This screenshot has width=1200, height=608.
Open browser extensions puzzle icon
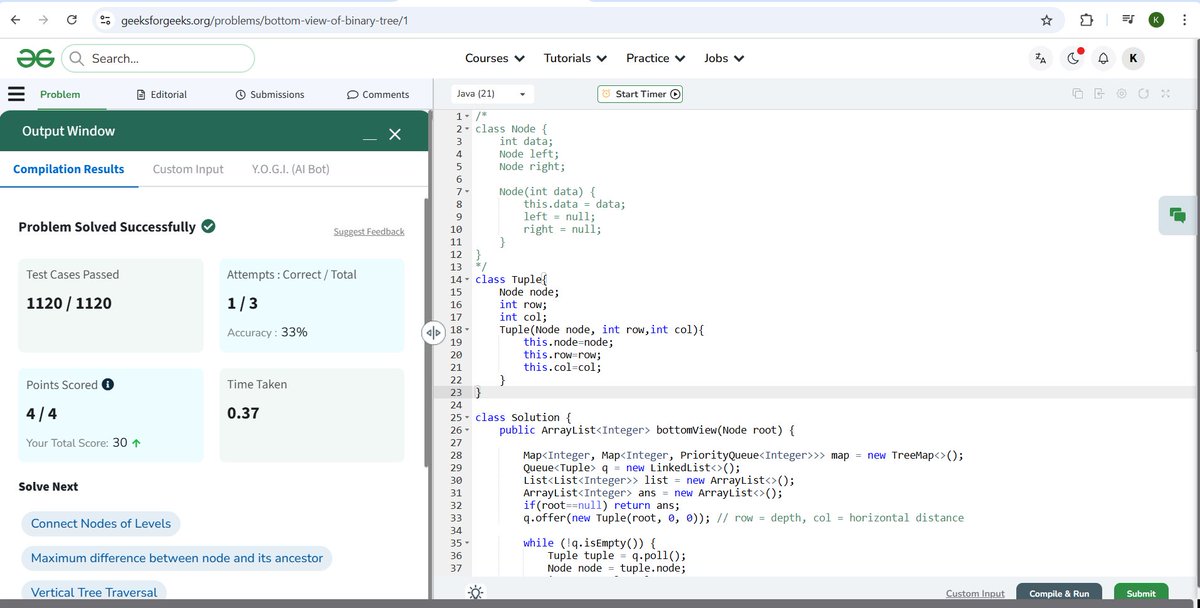(x=1086, y=20)
